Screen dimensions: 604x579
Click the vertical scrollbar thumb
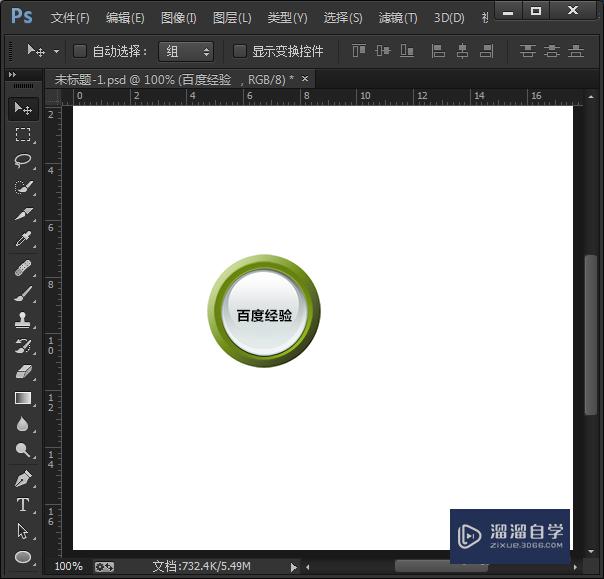[591, 334]
